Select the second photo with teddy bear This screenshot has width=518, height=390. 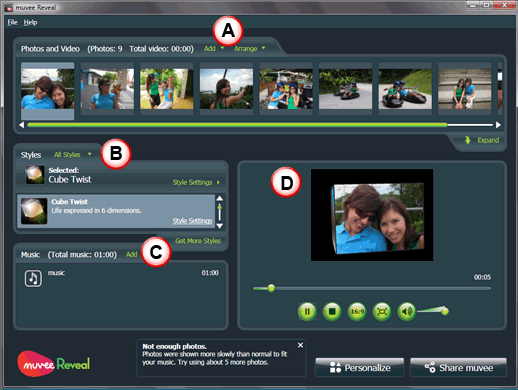click(x=107, y=89)
